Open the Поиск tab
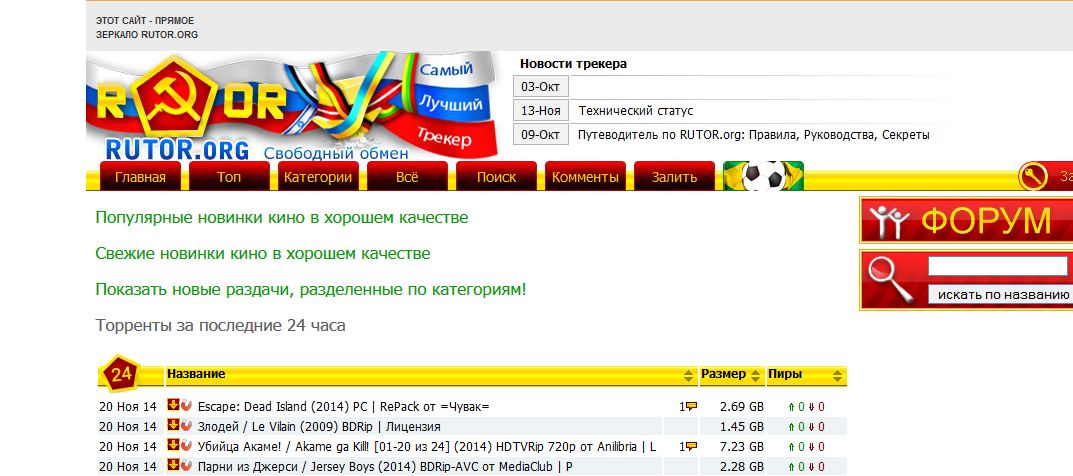The height and width of the screenshot is (476, 1073). (x=496, y=176)
